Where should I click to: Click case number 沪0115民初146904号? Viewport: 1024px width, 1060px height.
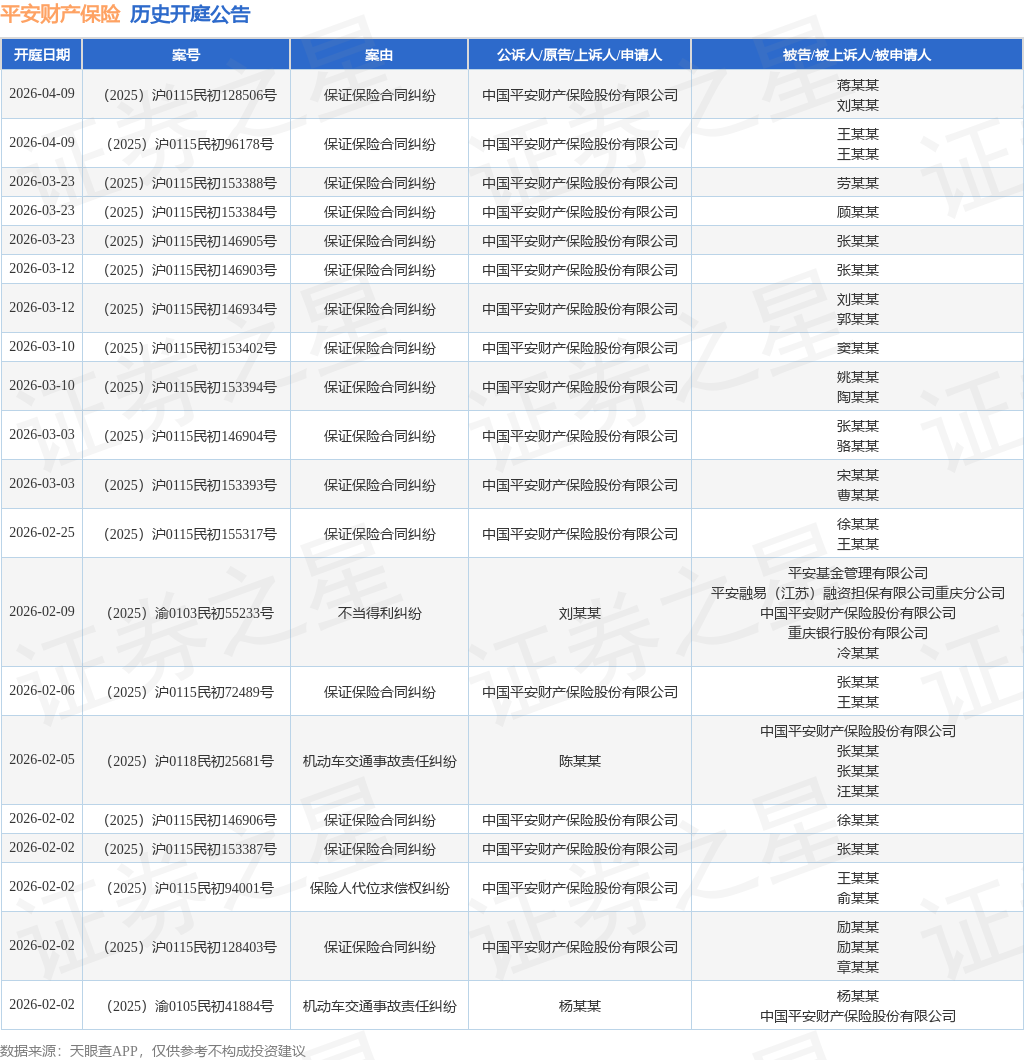point(190,436)
